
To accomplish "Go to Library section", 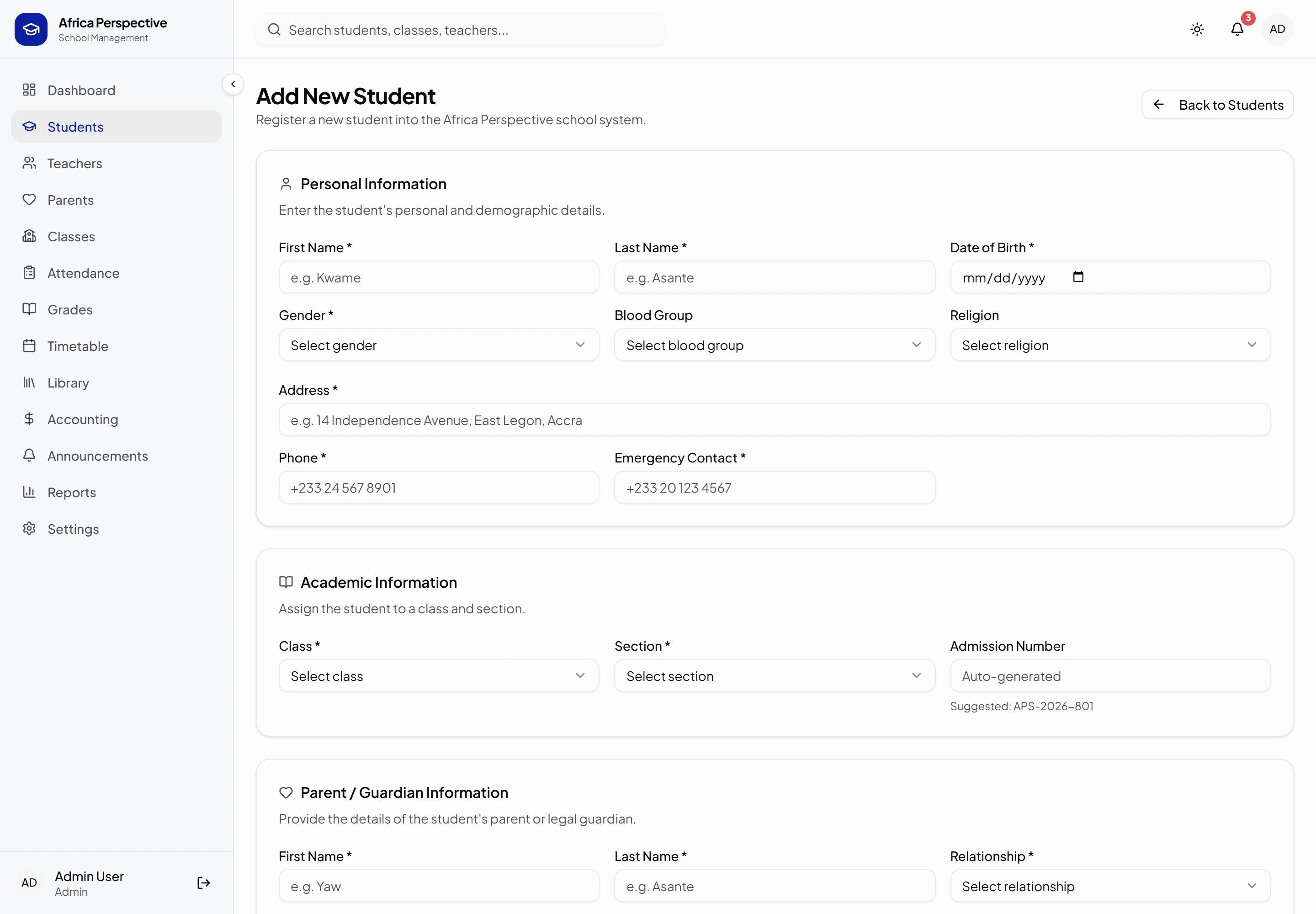I will point(116,383).
